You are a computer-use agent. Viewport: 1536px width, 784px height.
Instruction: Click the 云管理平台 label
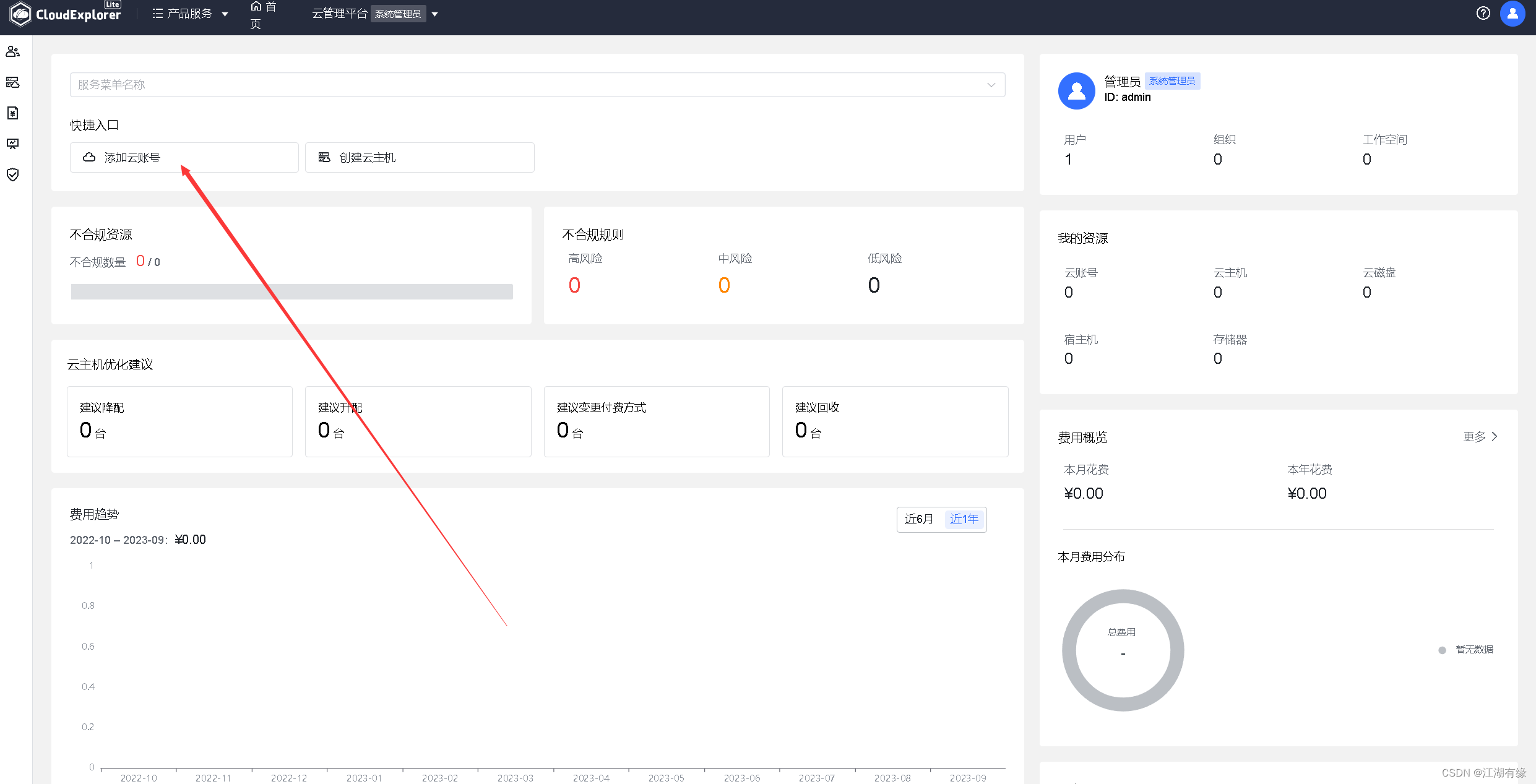click(340, 14)
